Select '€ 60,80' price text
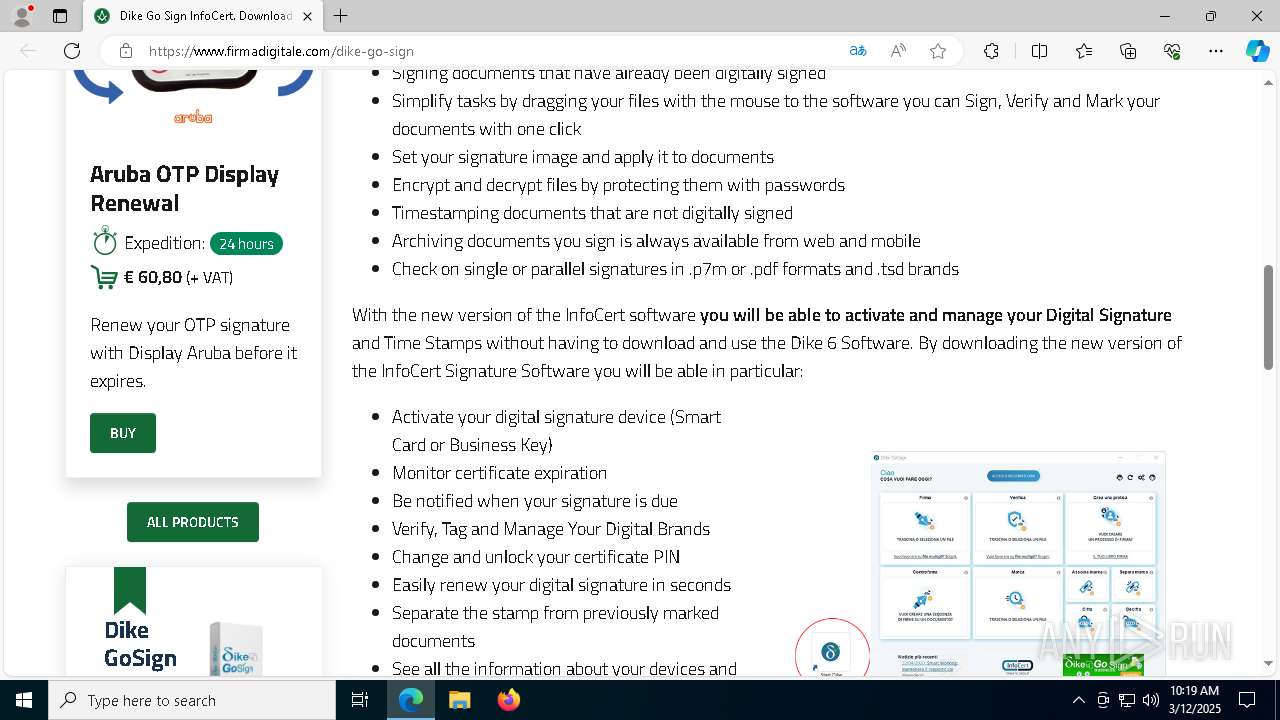The width and height of the screenshot is (1280, 720). [153, 277]
